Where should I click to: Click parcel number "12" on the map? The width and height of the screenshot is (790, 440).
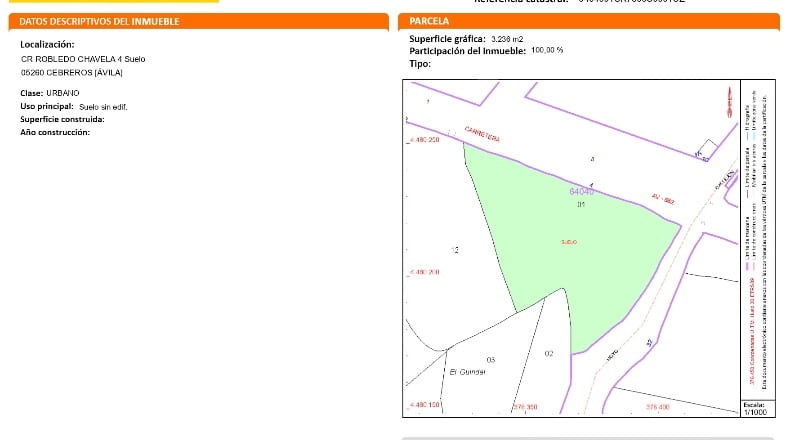click(x=455, y=250)
